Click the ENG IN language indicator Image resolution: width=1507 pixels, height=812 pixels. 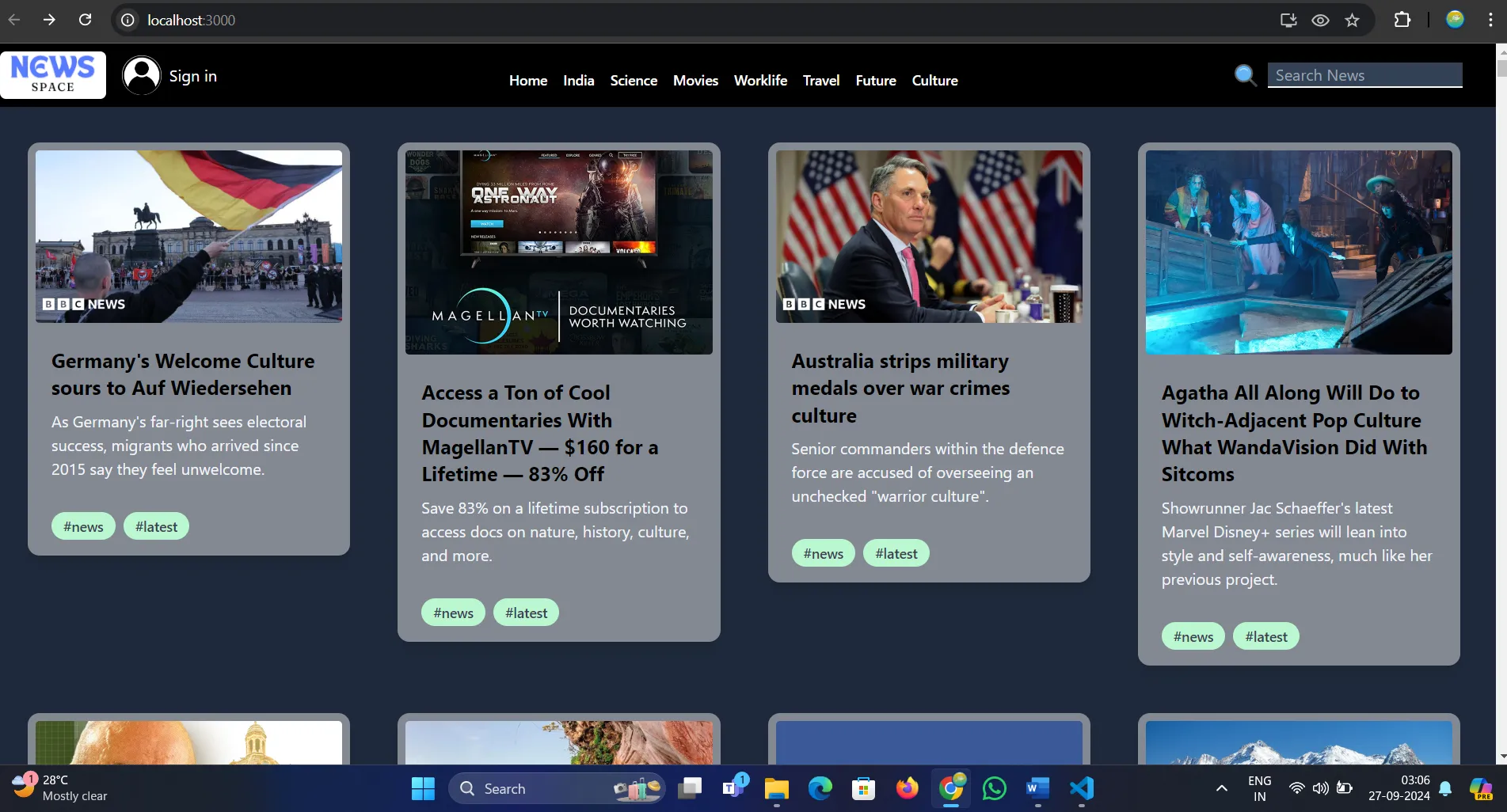1259,788
